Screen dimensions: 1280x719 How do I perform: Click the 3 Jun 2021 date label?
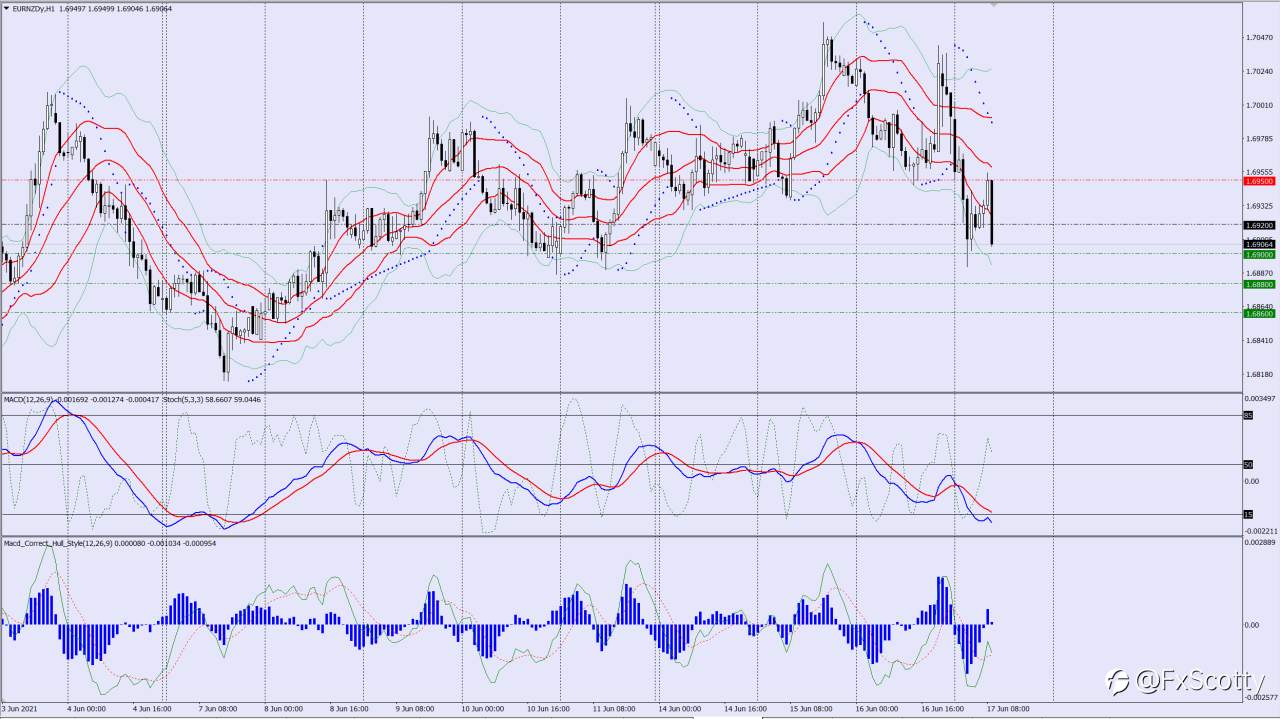[20, 709]
